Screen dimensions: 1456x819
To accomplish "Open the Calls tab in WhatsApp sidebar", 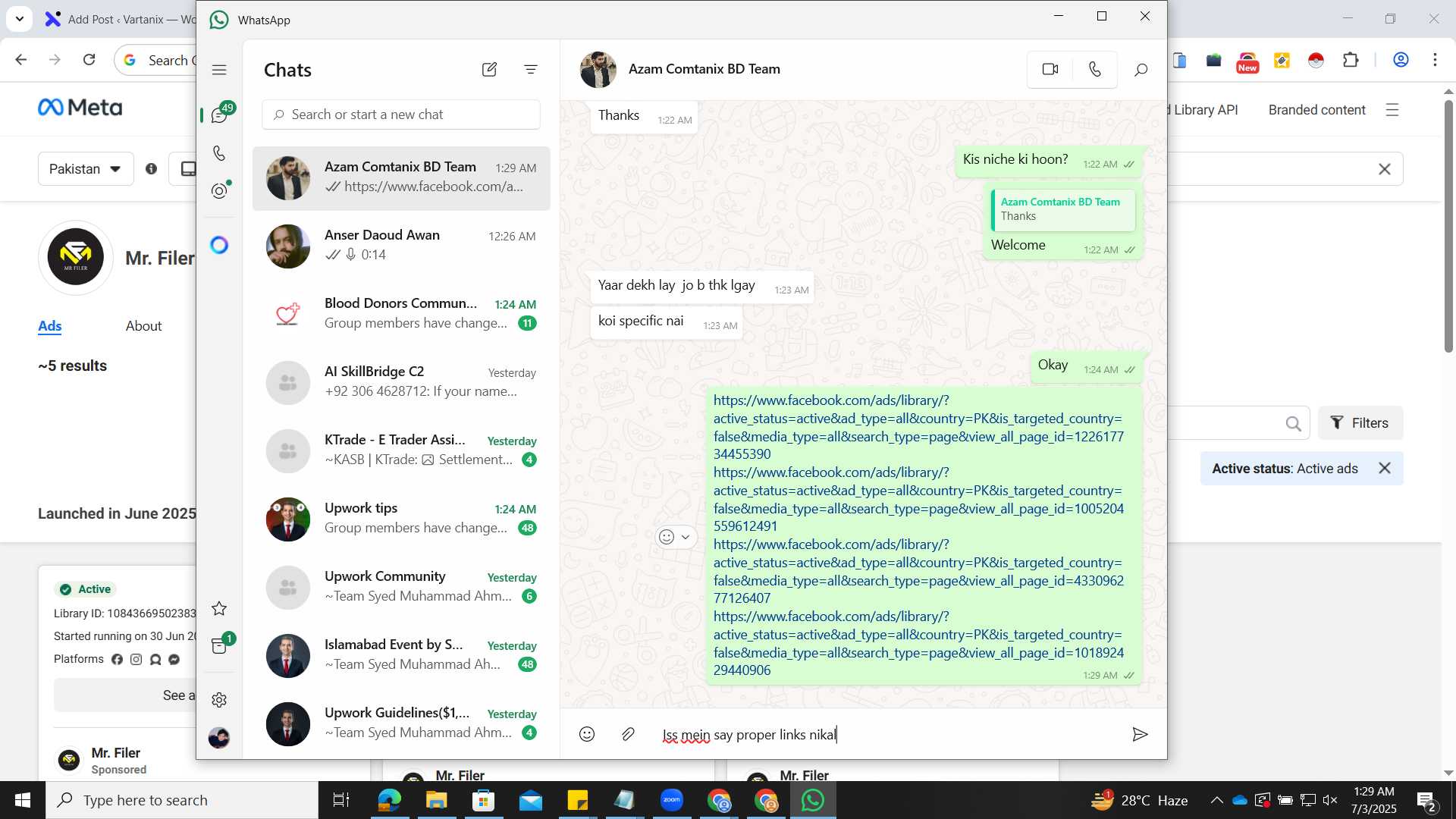I will click(219, 153).
